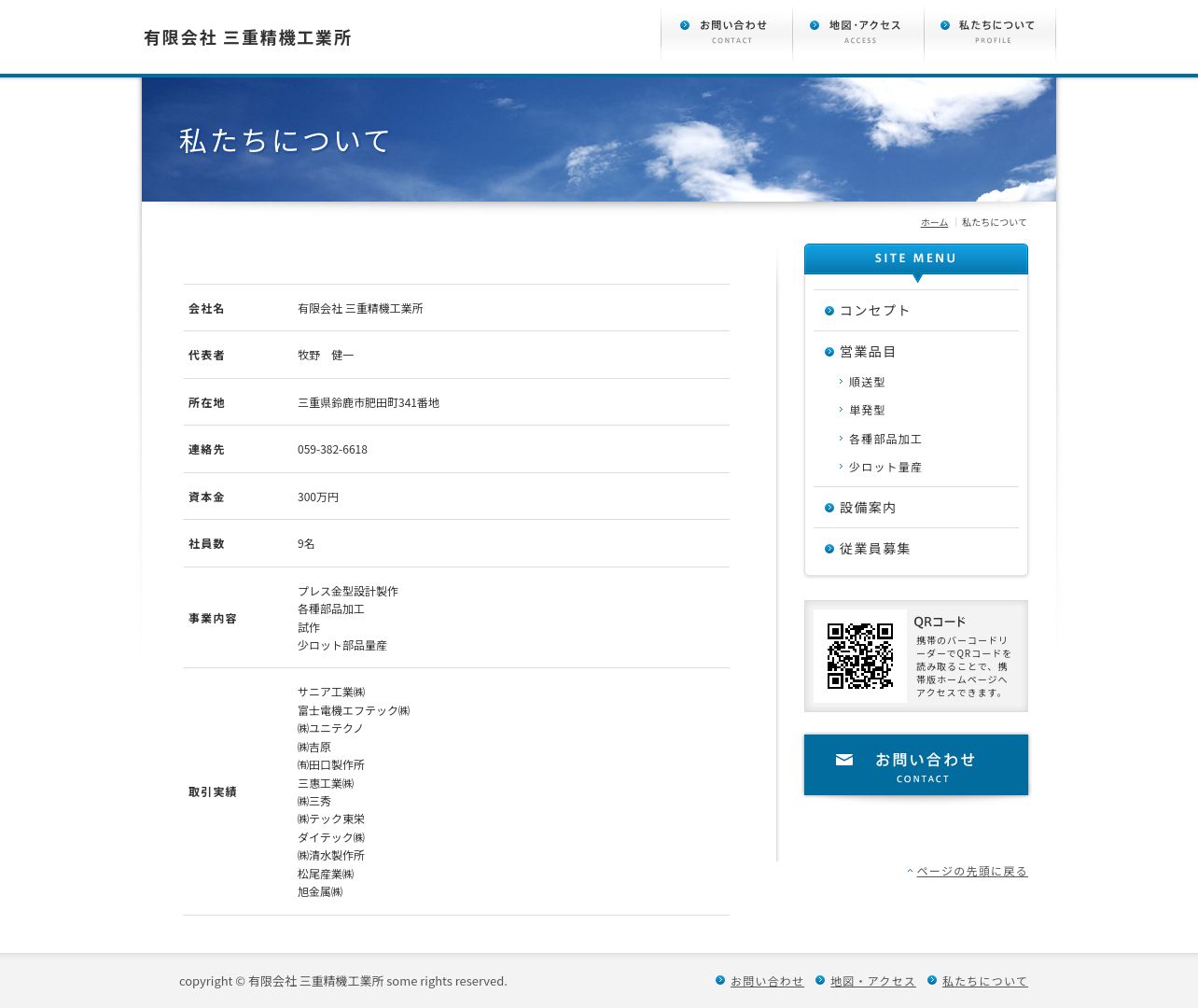Click the capital value 300万円
1198x1008 pixels.
[318, 497]
